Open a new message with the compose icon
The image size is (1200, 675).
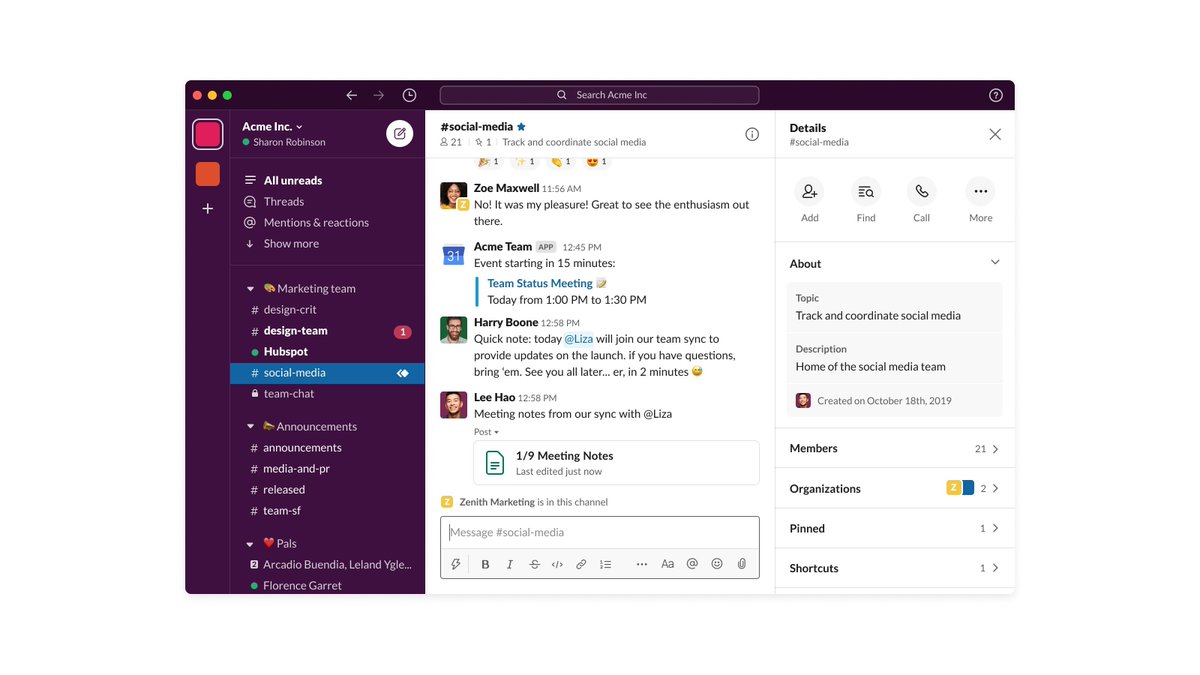[x=399, y=133]
